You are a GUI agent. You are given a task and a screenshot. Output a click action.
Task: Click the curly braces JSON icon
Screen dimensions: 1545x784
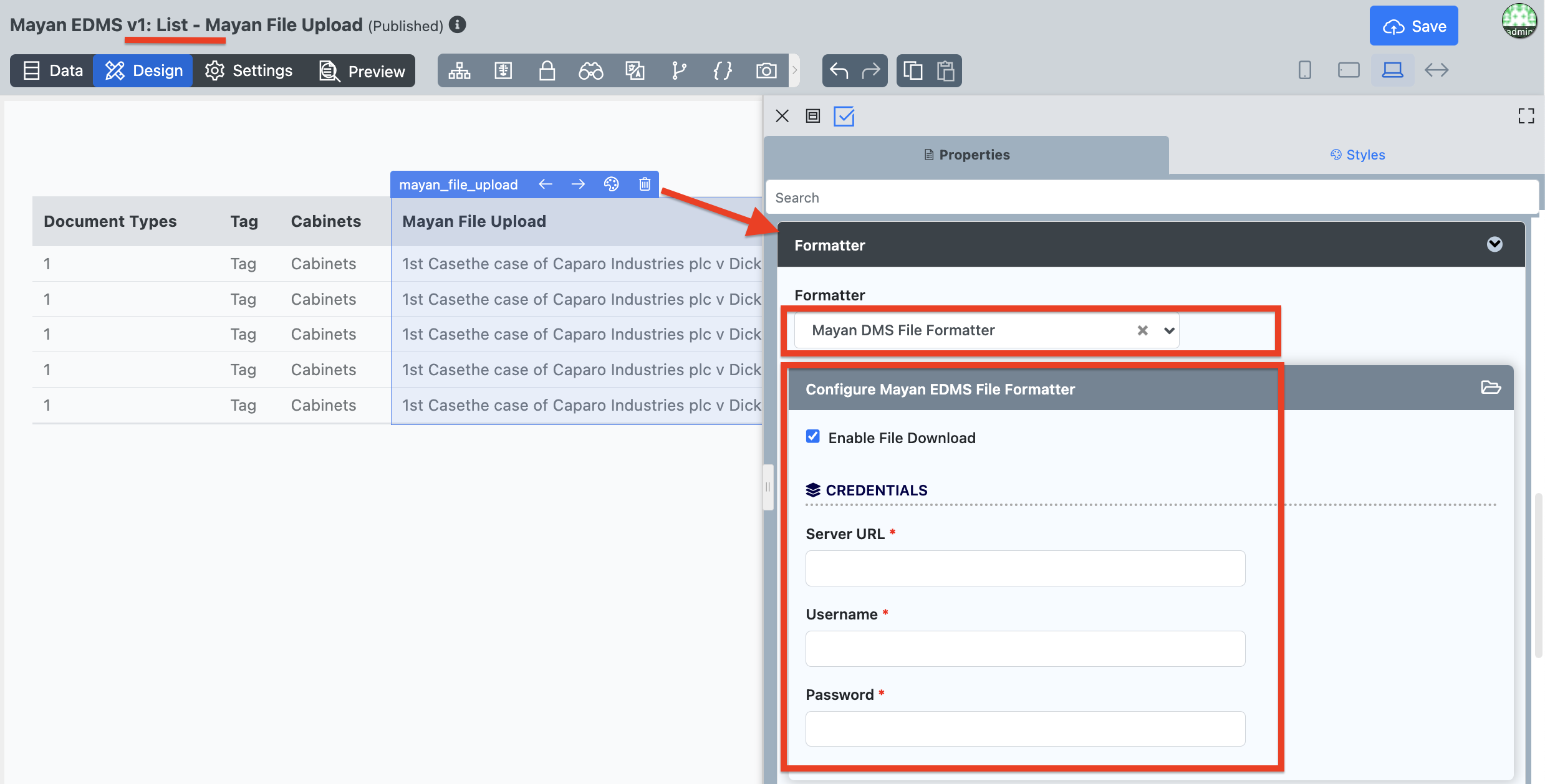click(x=722, y=70)
